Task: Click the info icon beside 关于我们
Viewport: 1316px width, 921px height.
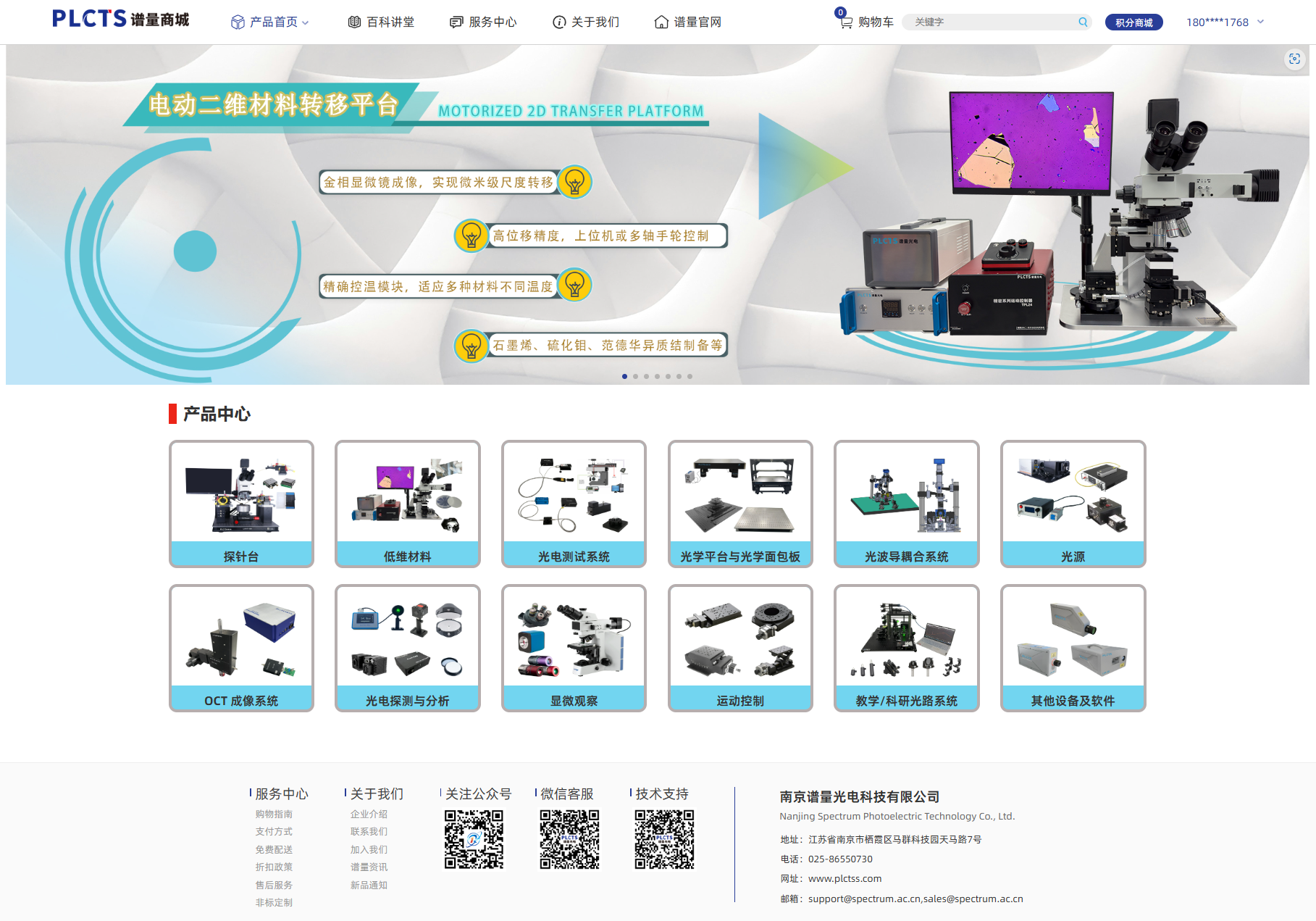Action: (x=559, y=22)
